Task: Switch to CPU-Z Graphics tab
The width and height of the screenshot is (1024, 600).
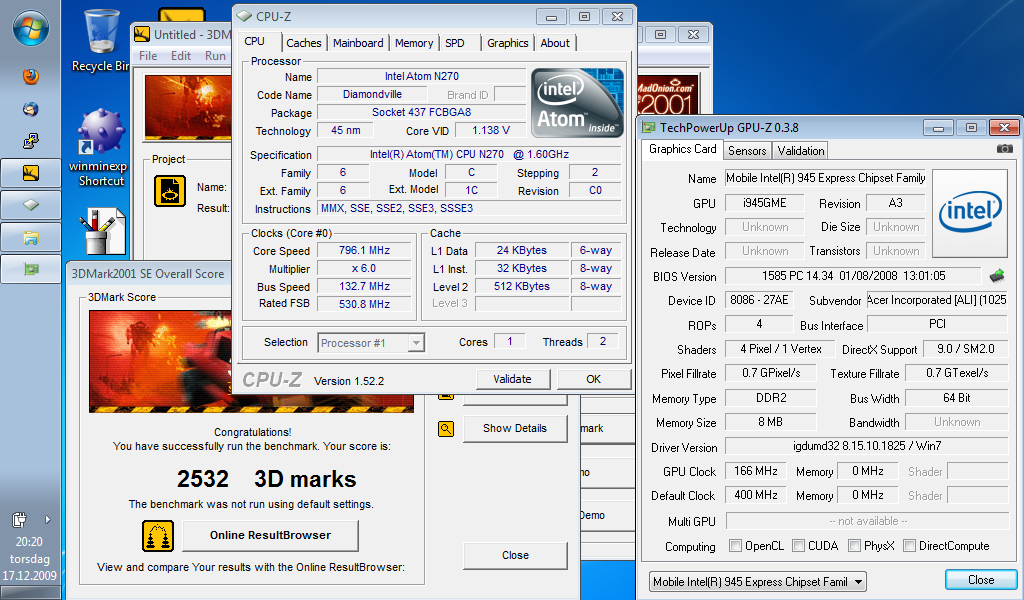Action: pyautogui.click(x=507, y=43)
